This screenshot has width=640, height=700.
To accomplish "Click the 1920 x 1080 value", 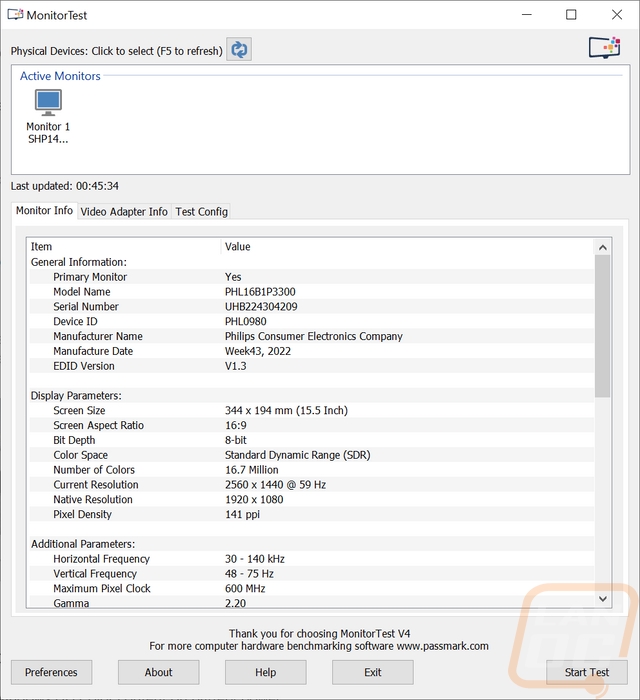I will click(x=254, y=500).
